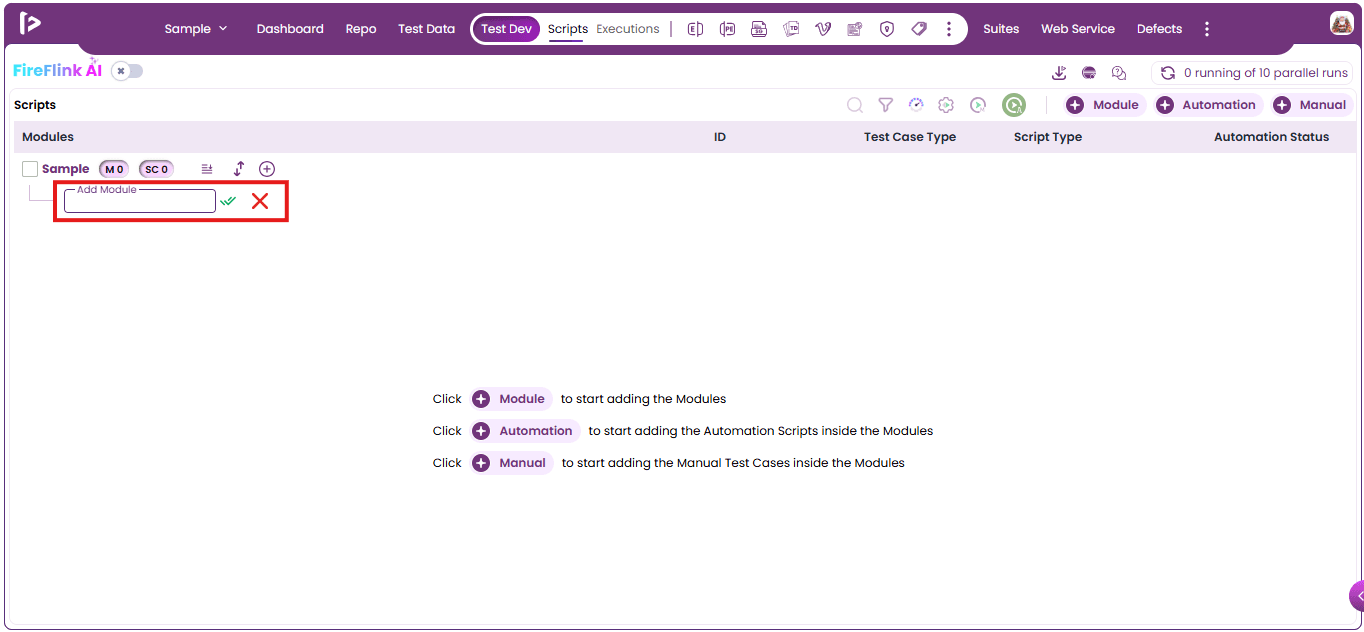Click the gear with play icon
Screen dimensions: 1364x632
click(x=946, y=105)
